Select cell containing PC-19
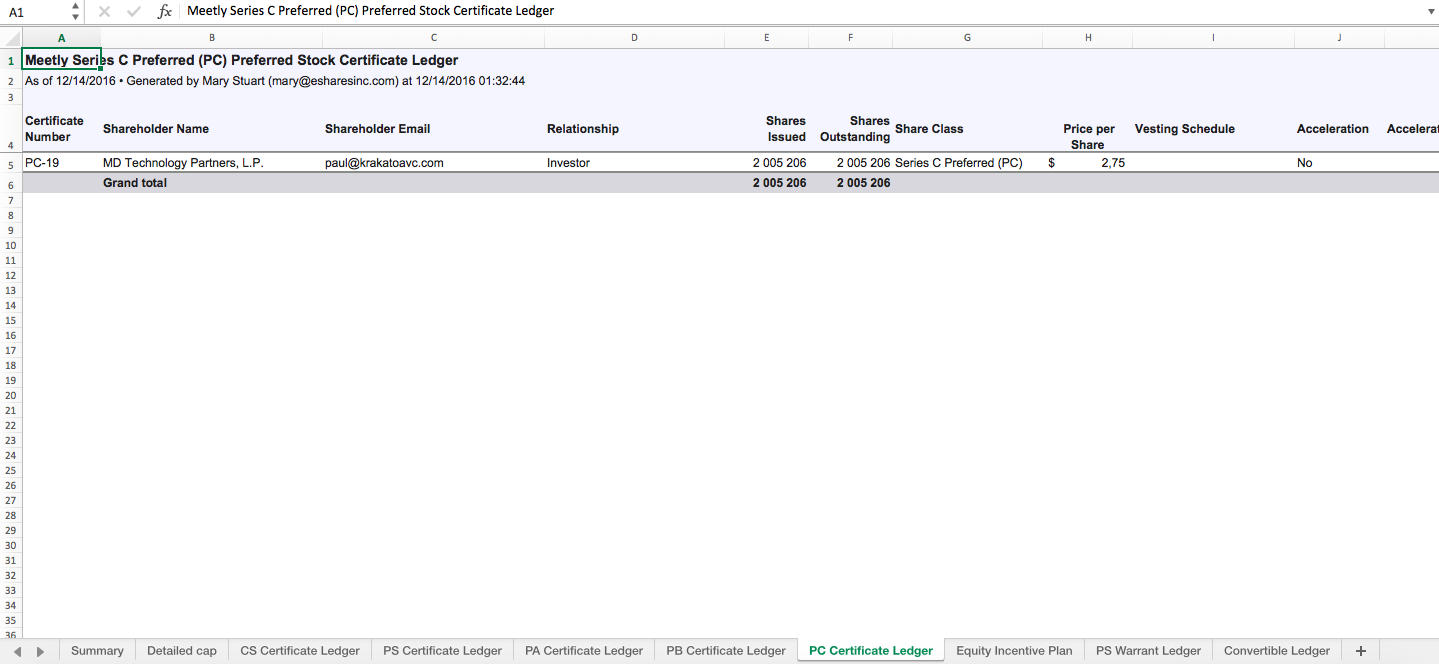Screen dimensions: 1439x664 click(x=62, y=163)
